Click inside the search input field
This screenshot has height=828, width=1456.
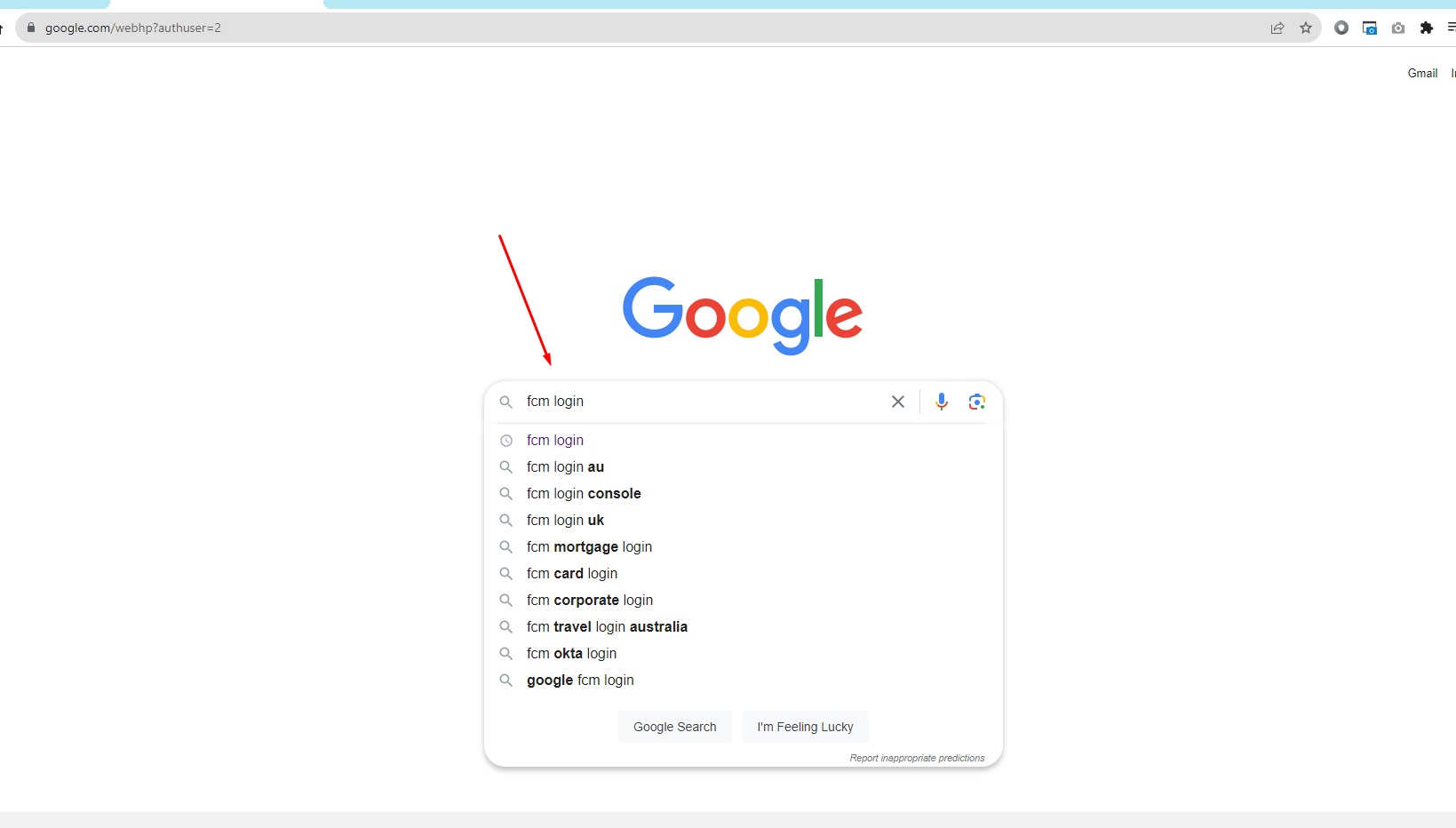[702, 402]
